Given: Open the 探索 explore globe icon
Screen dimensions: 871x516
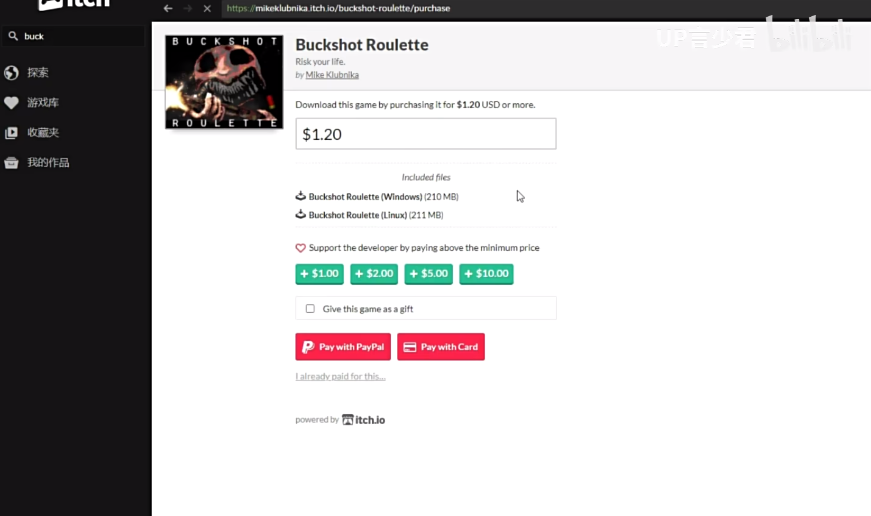Looking at the screenshot, I should [11, 73].
